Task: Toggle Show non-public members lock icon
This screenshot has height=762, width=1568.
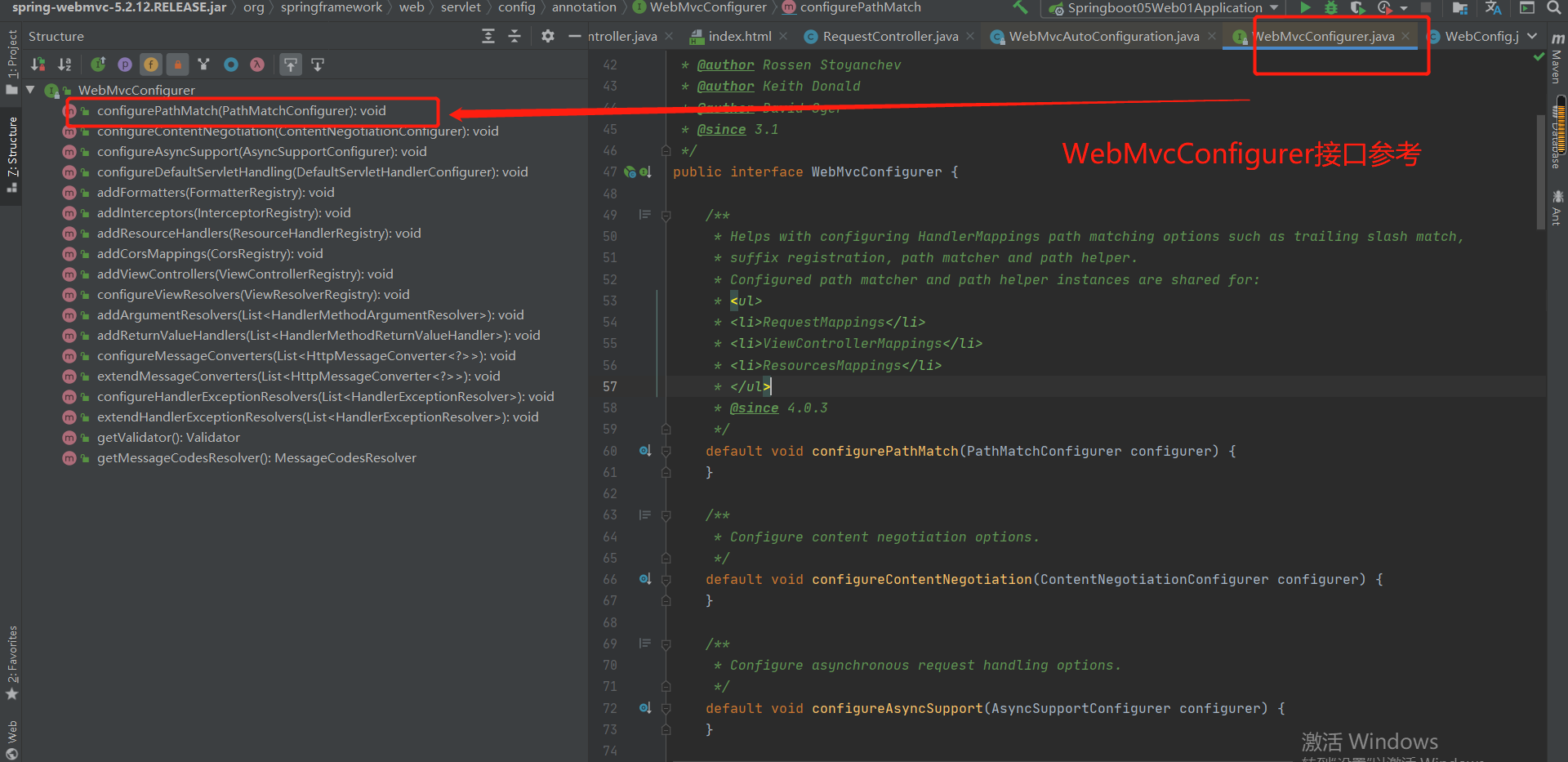Action: (177, 65)
